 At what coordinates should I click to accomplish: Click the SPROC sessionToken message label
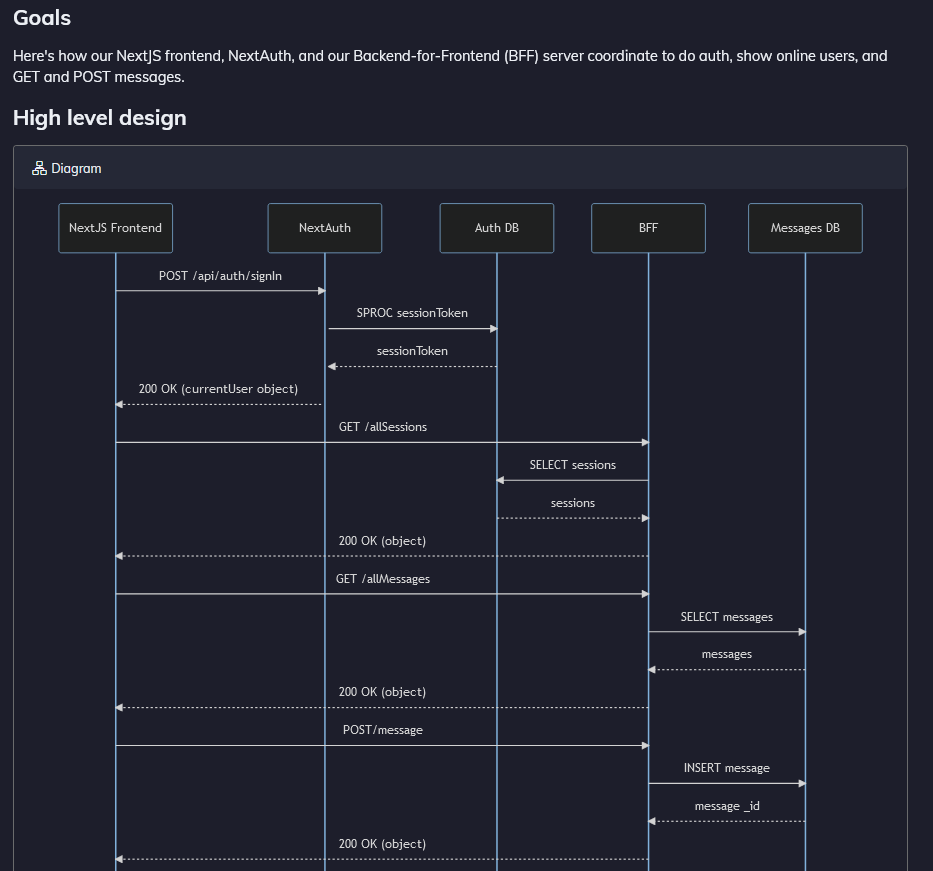tap(412, 313)
